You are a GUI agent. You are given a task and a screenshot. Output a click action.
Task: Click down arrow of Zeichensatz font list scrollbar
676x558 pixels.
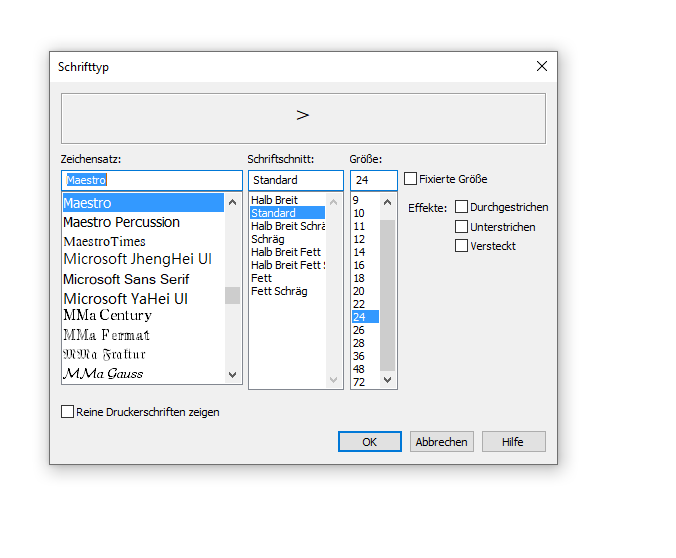point(232,375)
